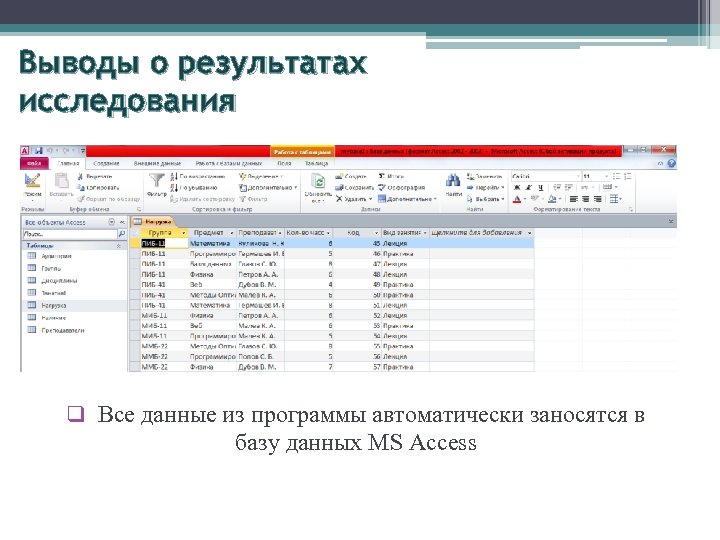
Task: Align text left in formatting group
Action: (x=574, y=199)
